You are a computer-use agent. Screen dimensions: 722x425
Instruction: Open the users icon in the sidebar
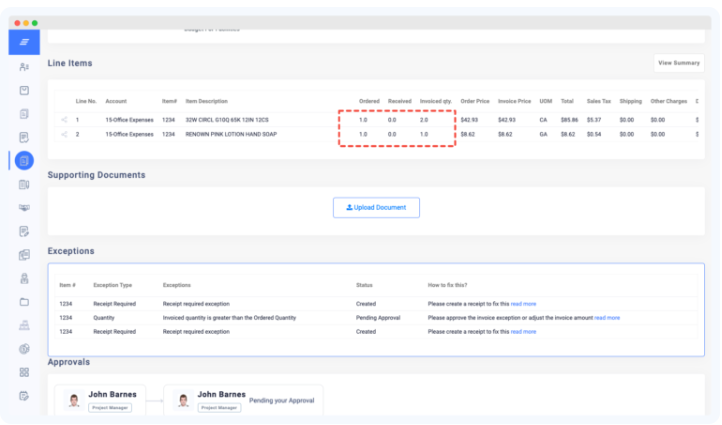[x=24, y=67]
